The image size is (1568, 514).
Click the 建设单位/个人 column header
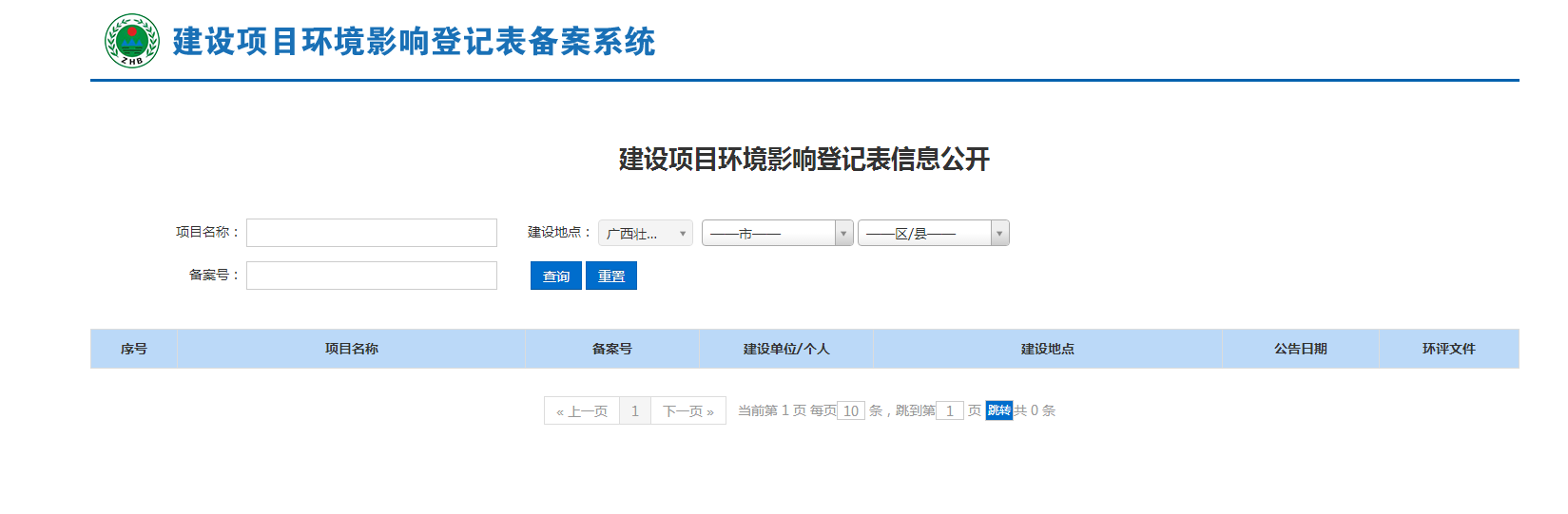click(786, 349)
